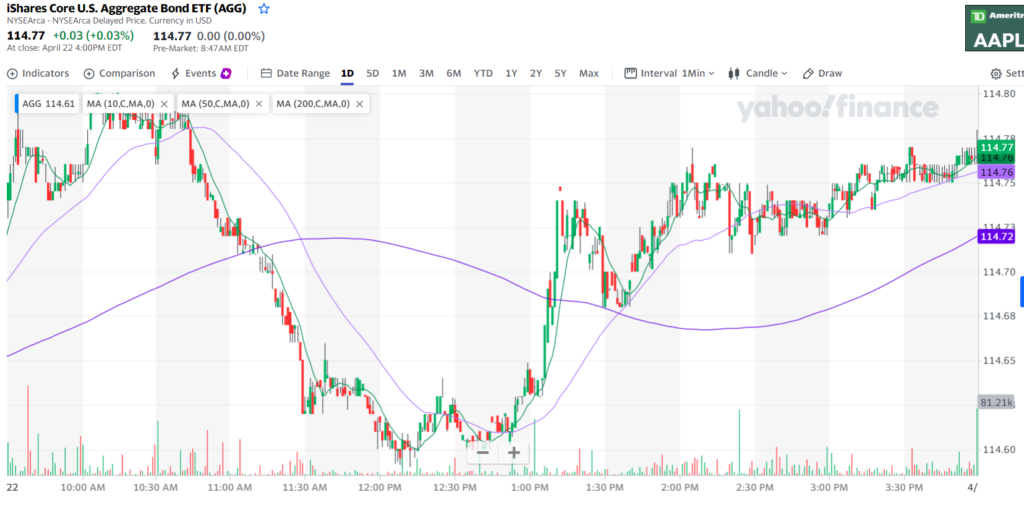Open chart Settings gear
Image resolution: width=1024 pixels, height=505 pixels.
click(1006, 73)
